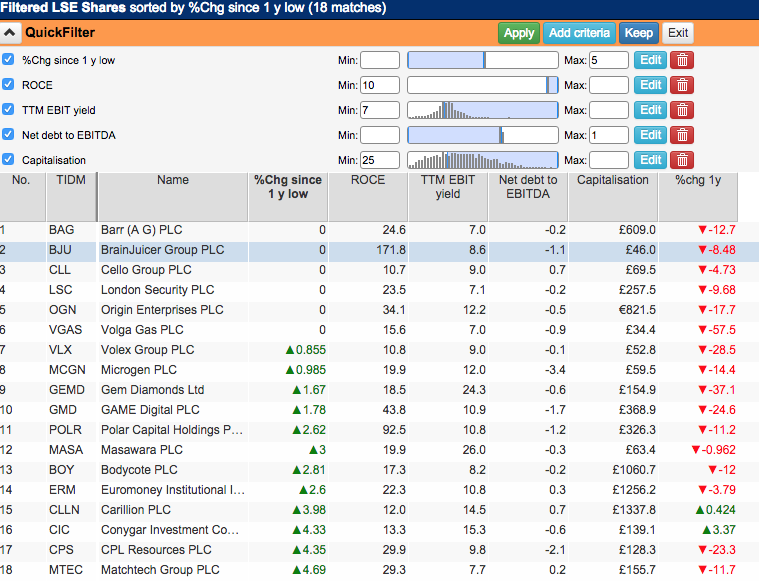The height and width of the screenshot is (581, 759).
Task: Click the Capitalisation histogram slider
Action: click(x=483, y=160)
